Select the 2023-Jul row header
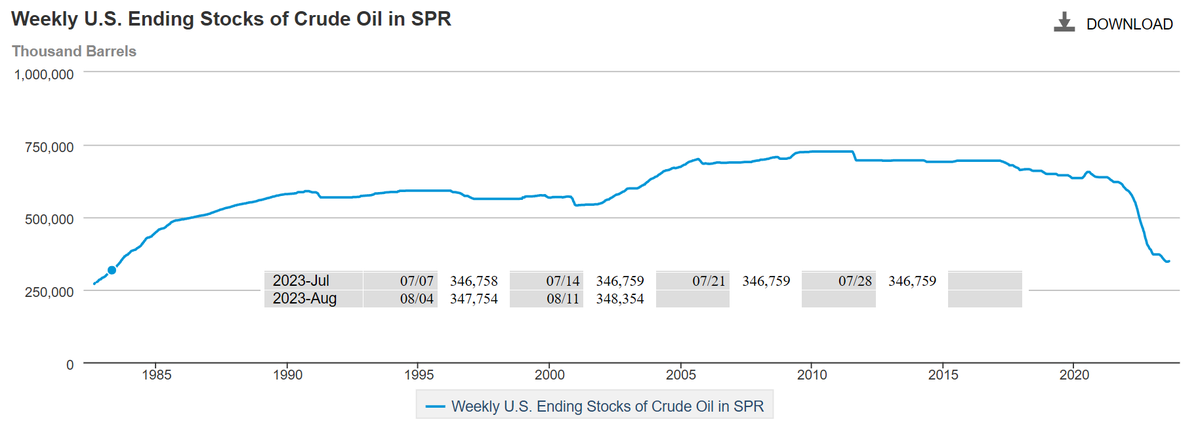Screen dimensions: 1200x430 click(x=300, y=281)
